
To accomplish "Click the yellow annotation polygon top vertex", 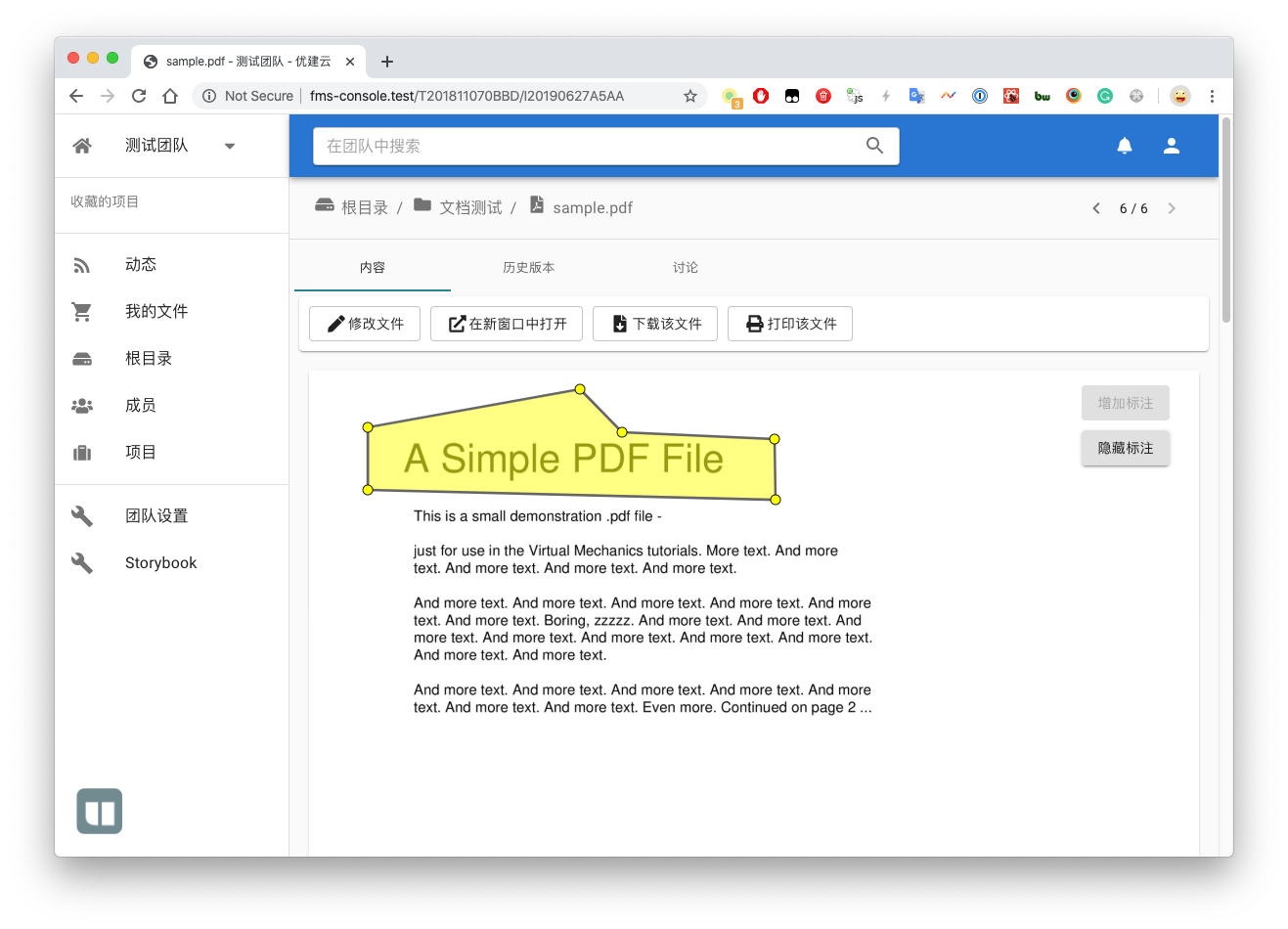I will click(x=580, y=389).
